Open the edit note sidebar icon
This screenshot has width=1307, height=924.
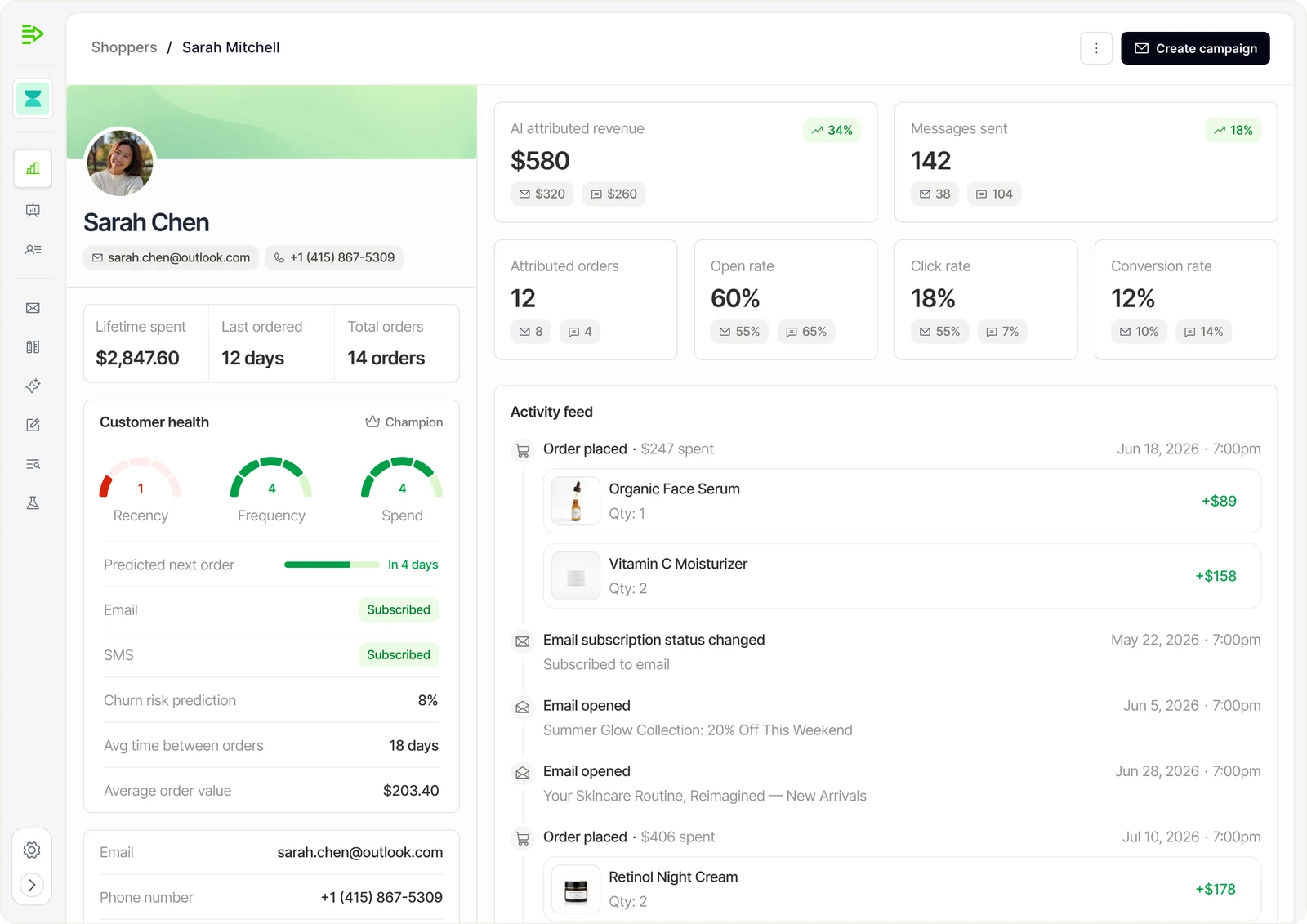coord(33,425)
